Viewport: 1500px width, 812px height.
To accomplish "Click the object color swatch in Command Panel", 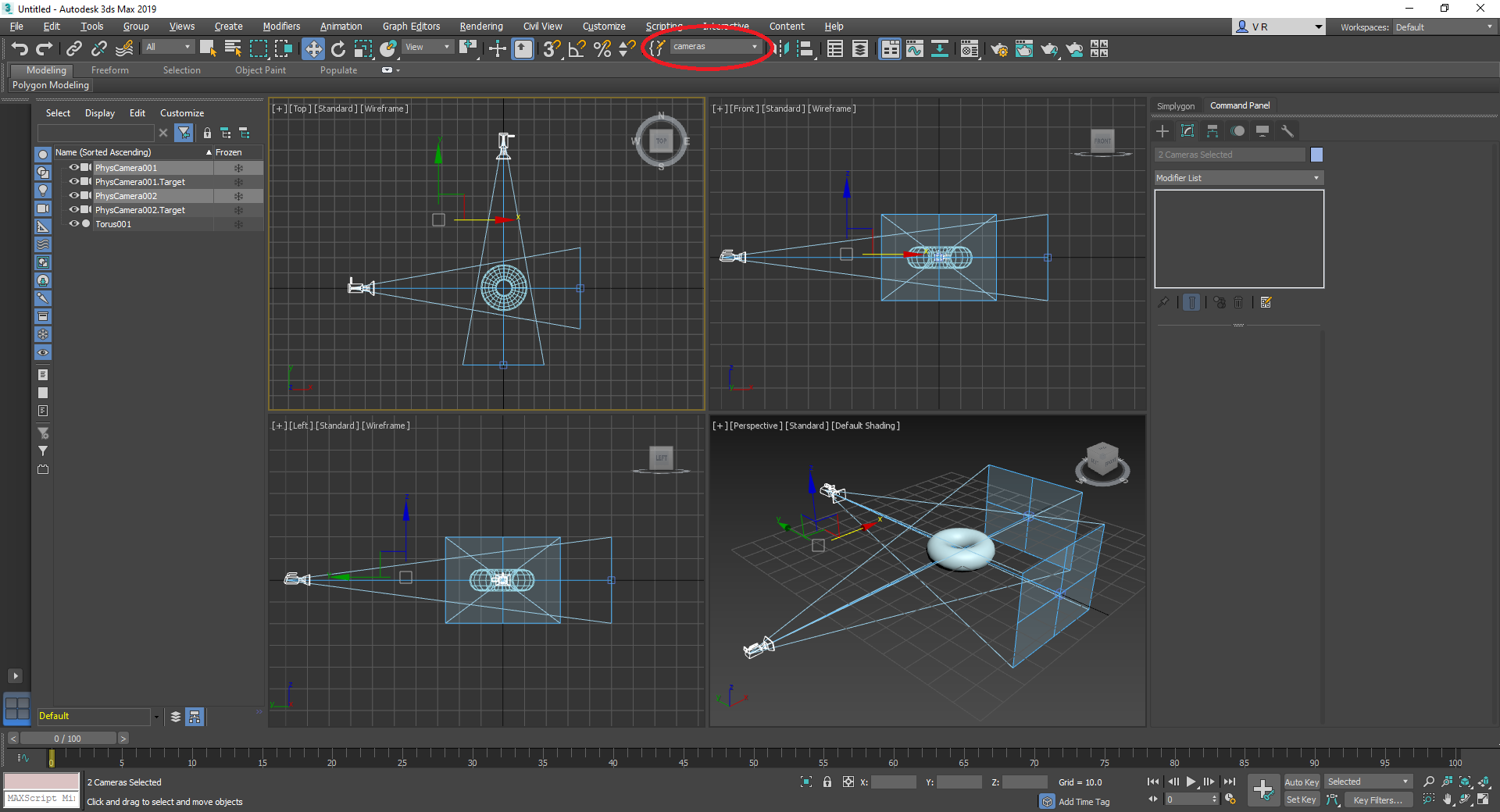I will click(1316, 155).
